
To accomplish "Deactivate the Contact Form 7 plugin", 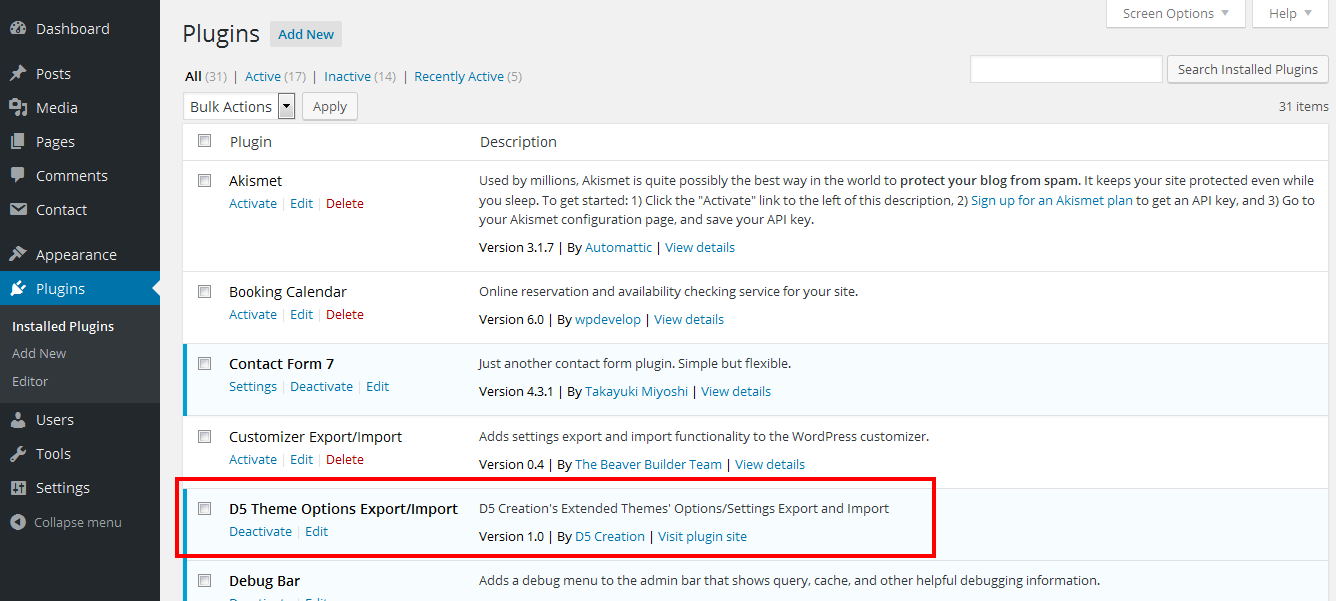I will click(321, 386).
